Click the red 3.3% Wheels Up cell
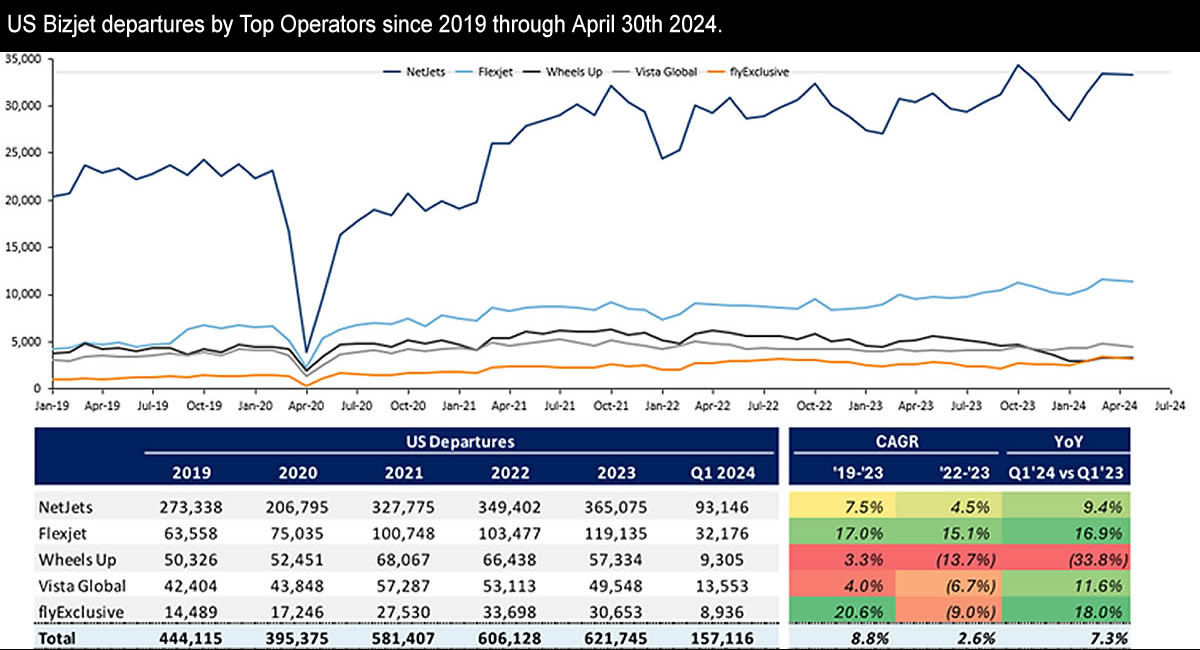Image resolution: width=1200 pixels, height=650 pixels. [x=843, y=558]
